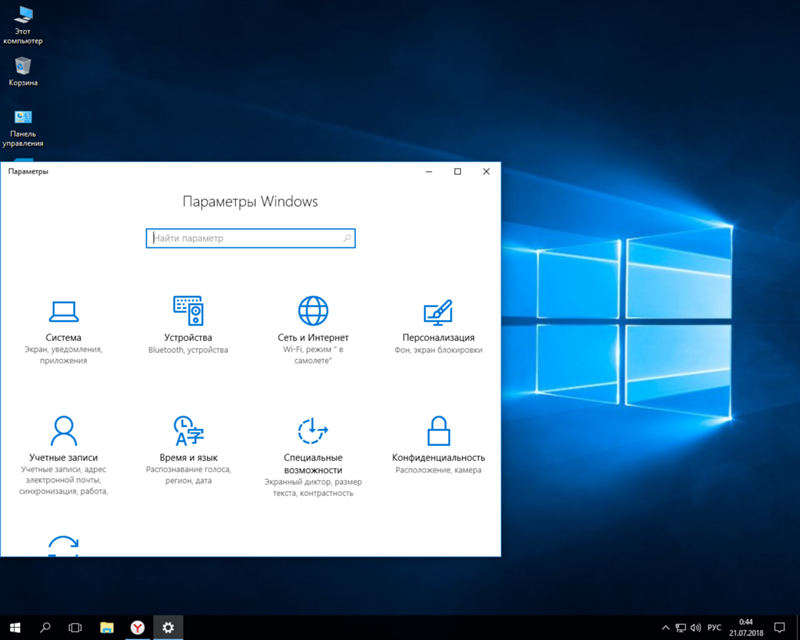Screen dimensions: 800x640
Task: Open the partially visible update arrows icon
Action: pyautogui.click(x=63, y=545)
